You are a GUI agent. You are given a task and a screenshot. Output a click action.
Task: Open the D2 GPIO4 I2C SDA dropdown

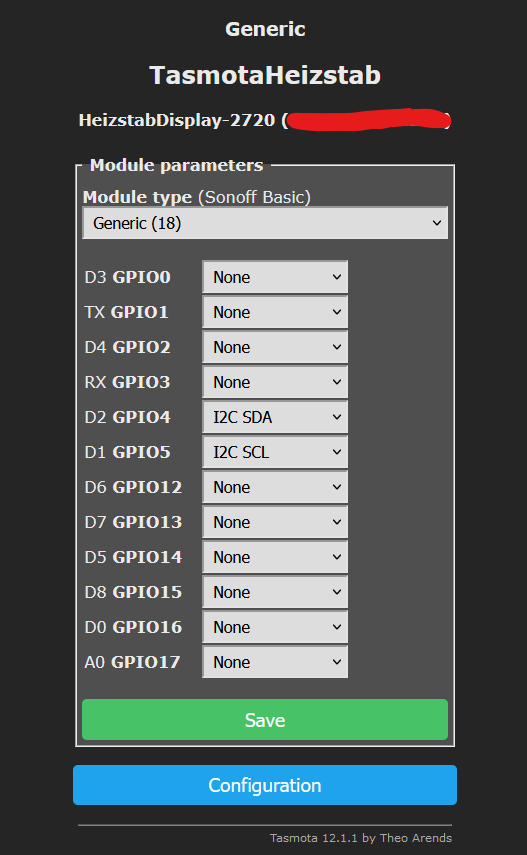click(275, 417)
